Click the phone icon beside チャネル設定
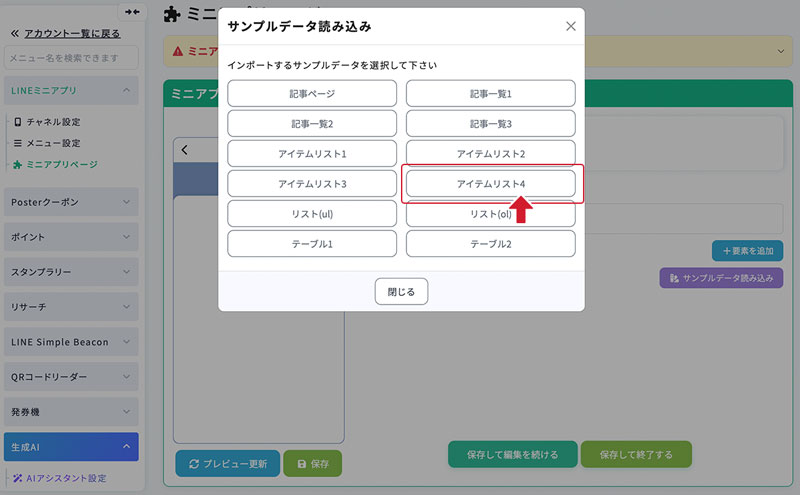800x495 pixels. click(x=18, y=122)
